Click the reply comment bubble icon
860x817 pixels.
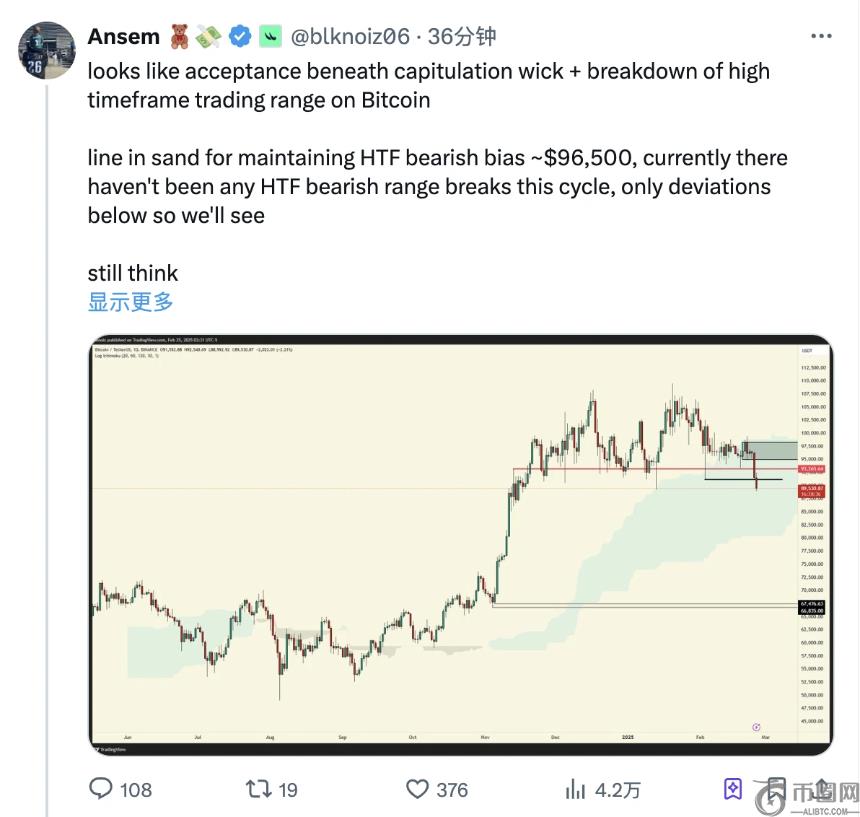coord(101,789)
